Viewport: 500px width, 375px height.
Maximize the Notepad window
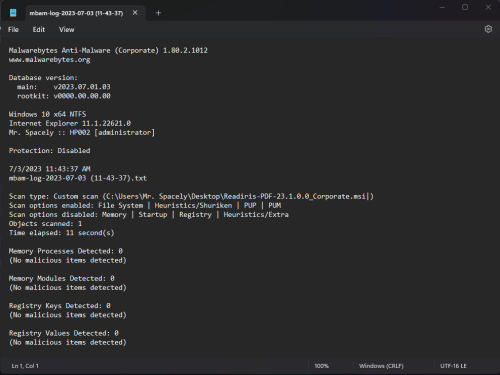[465, 7]
